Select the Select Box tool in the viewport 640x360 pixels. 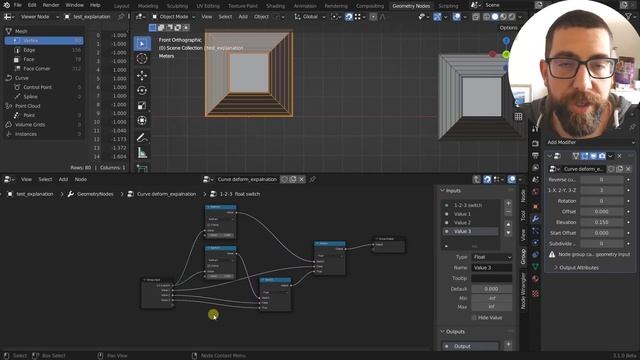pyautogui.click(x=142, y=44)
